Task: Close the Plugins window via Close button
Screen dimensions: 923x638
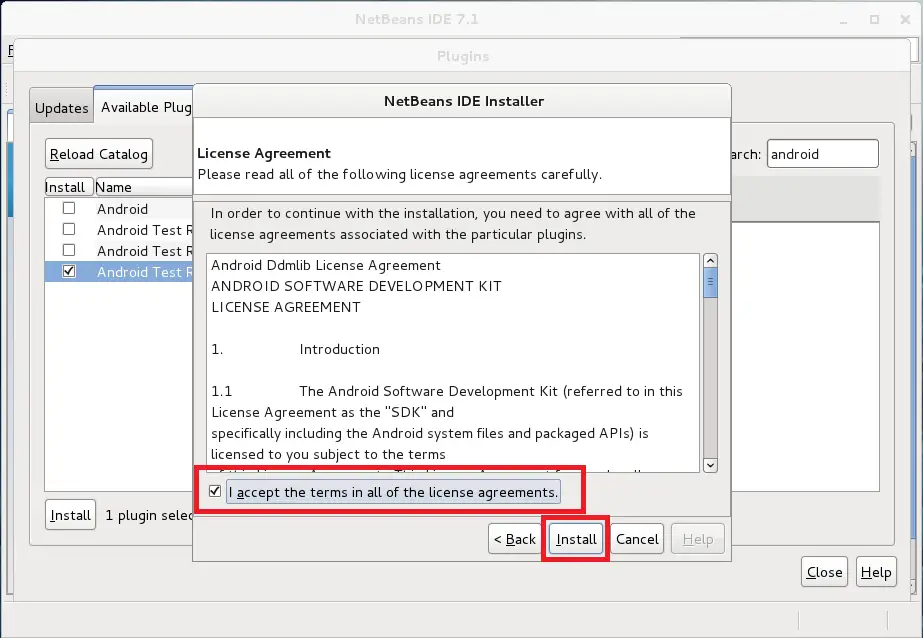Action: coord(824,572)
